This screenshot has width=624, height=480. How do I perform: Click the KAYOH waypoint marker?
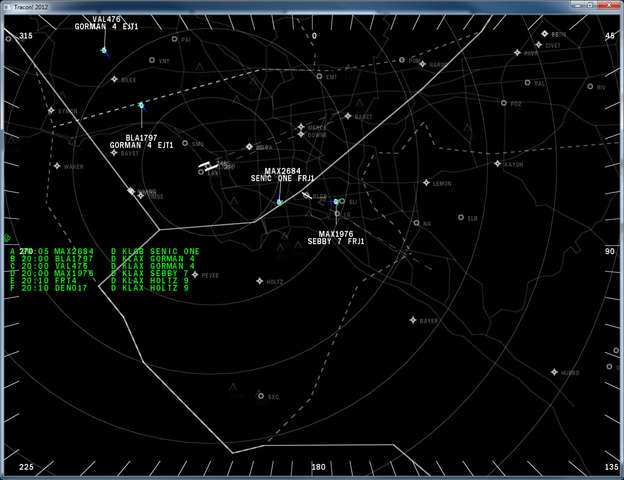pos(497,164)
